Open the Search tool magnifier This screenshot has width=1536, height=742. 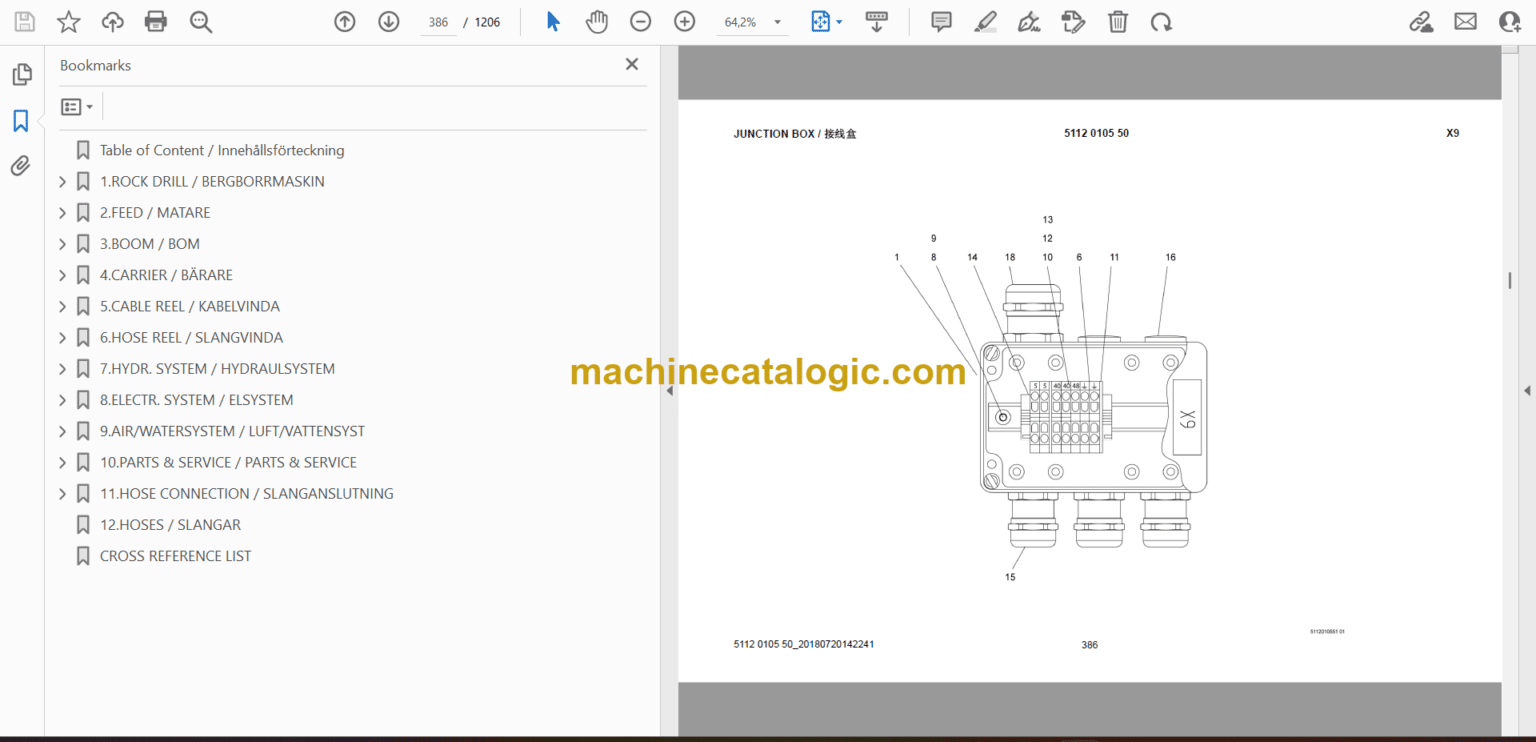tap(201, 21)
